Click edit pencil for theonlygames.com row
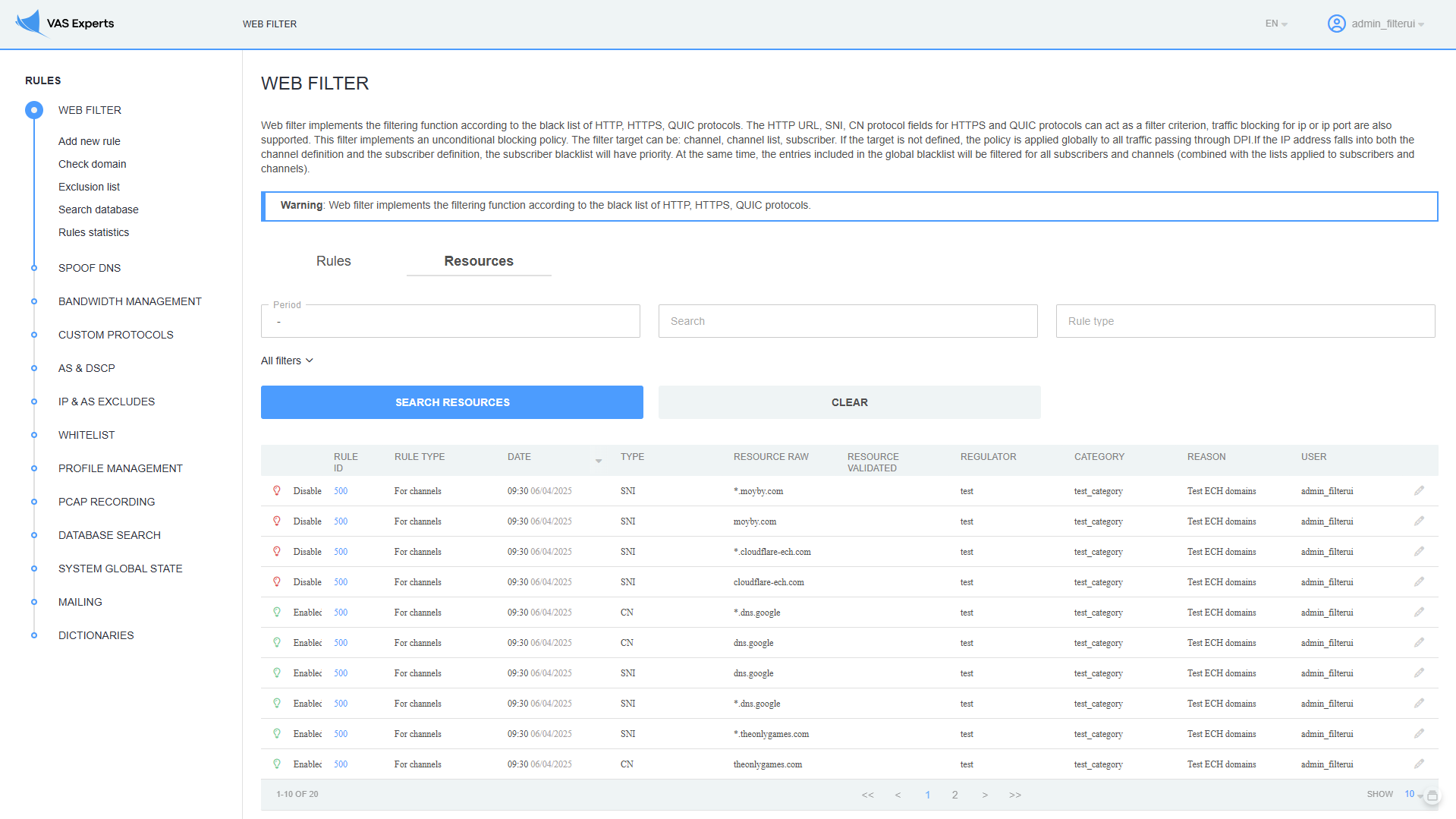 [x=1419, y=764]
